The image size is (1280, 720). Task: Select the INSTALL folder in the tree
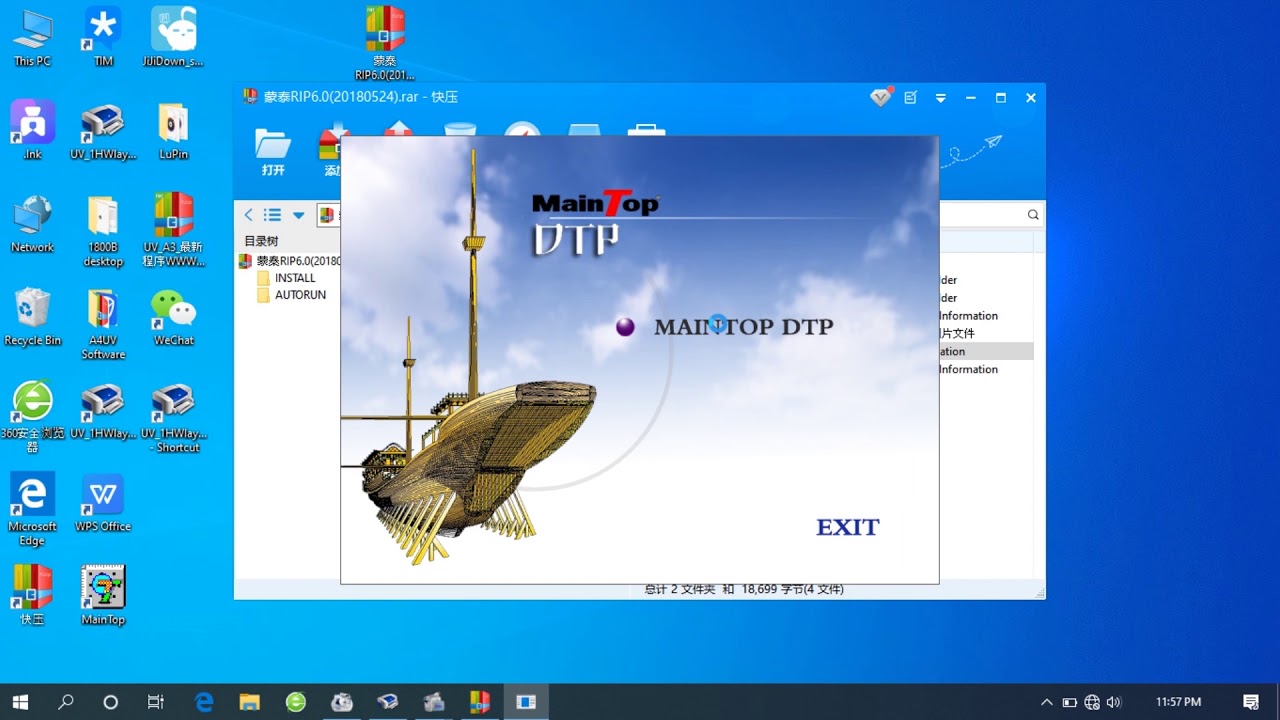click(x=286, y=278)
